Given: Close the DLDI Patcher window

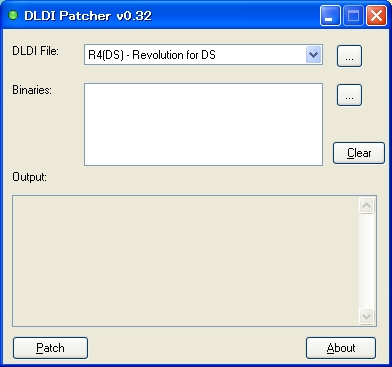Looking at the screenshot, I should click(x=376, y=15).
